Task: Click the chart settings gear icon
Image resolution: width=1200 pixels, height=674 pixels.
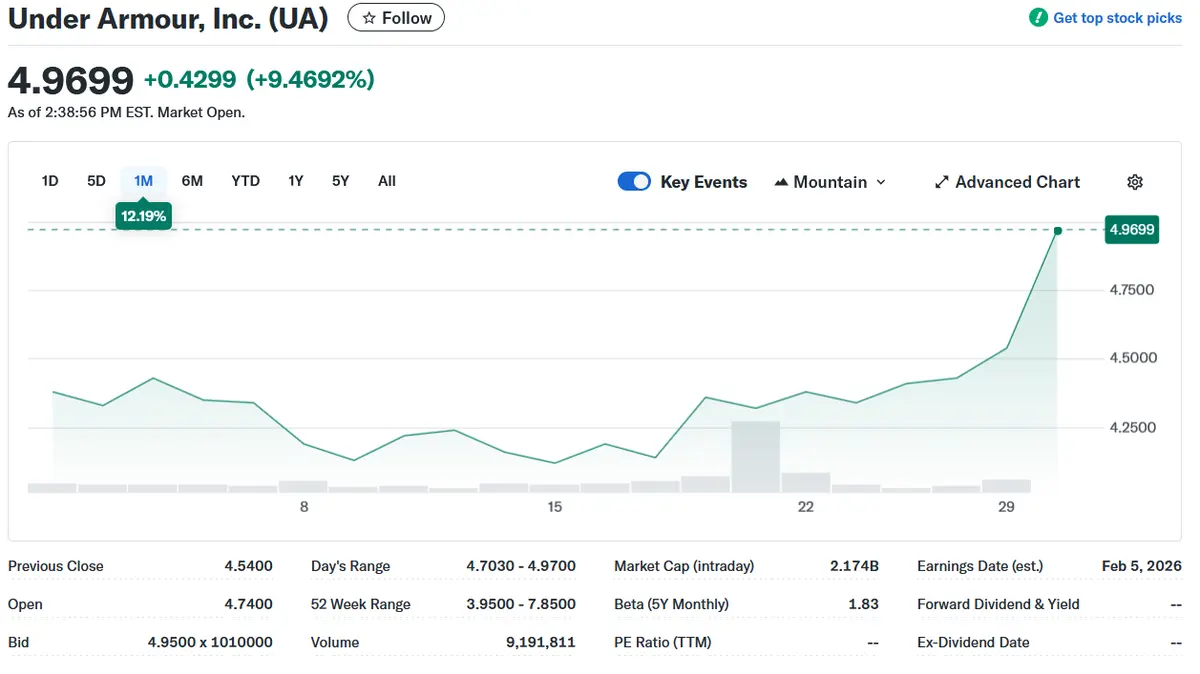Action: [1135, 182]
